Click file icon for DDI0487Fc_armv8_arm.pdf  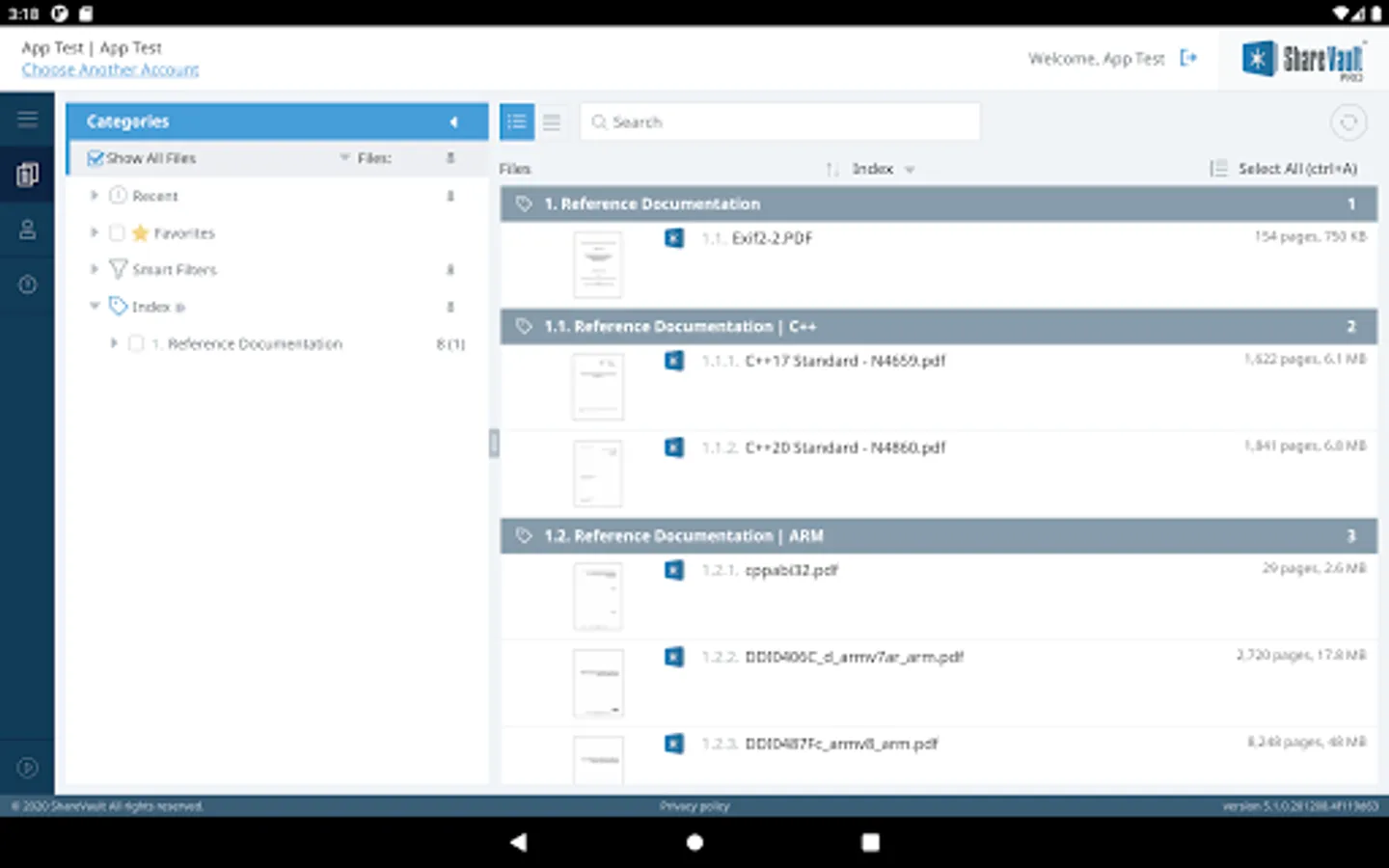click(x=674, y=744)
